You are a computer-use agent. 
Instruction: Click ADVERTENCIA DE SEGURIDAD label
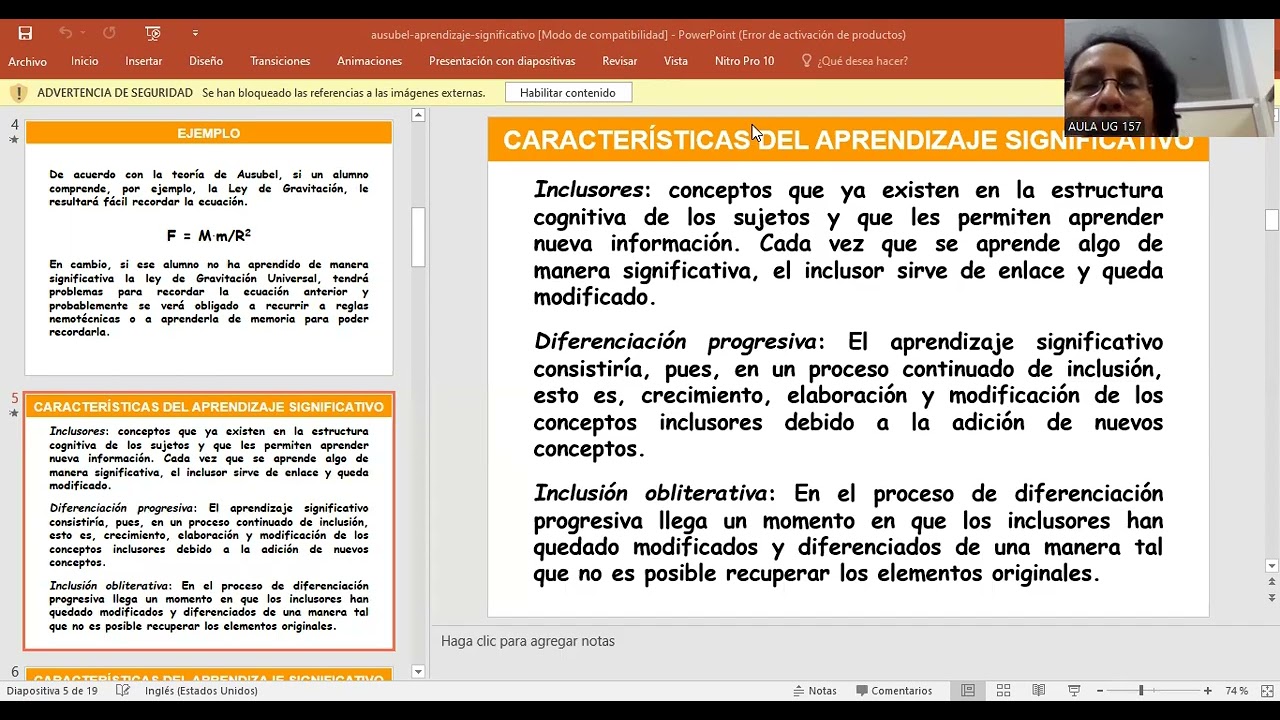coord(115,93)
